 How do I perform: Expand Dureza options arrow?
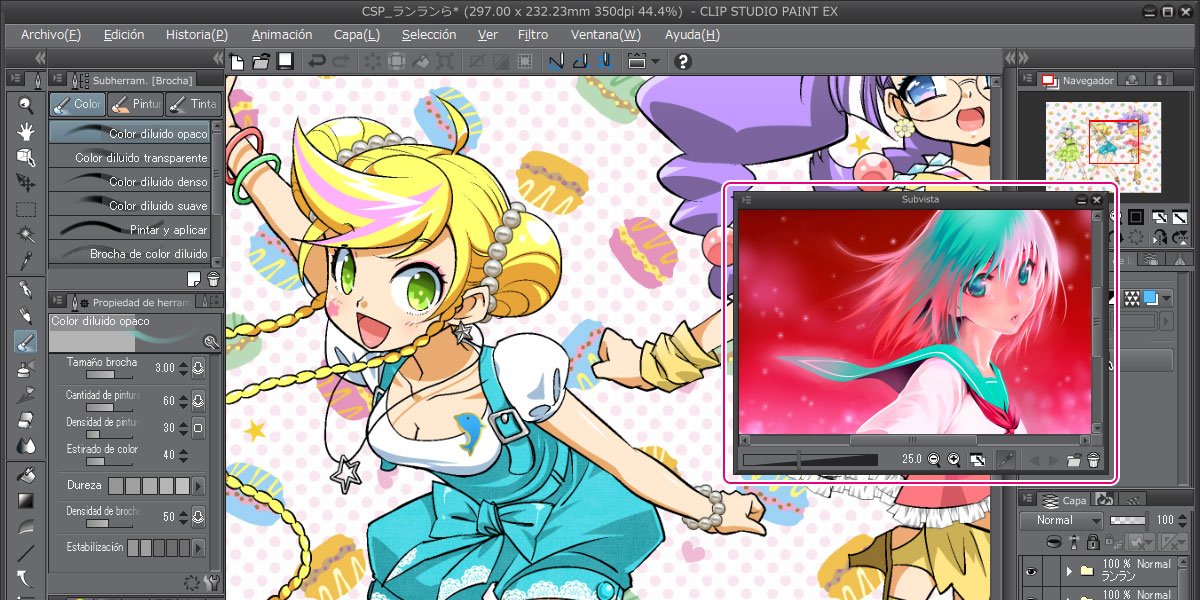tap(198, 486)
